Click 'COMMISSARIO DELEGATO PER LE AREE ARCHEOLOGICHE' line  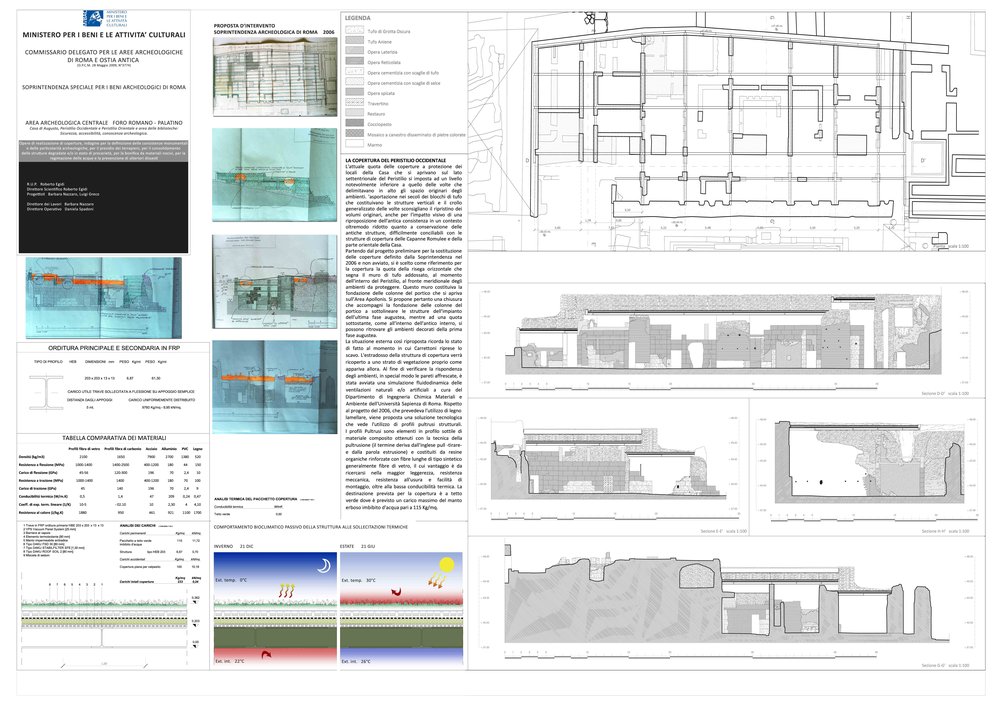pyautogui.click(x=104, y=52)
